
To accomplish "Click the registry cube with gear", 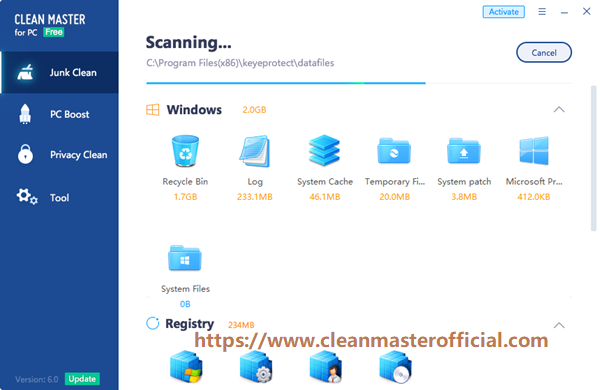I will point(256,367).
